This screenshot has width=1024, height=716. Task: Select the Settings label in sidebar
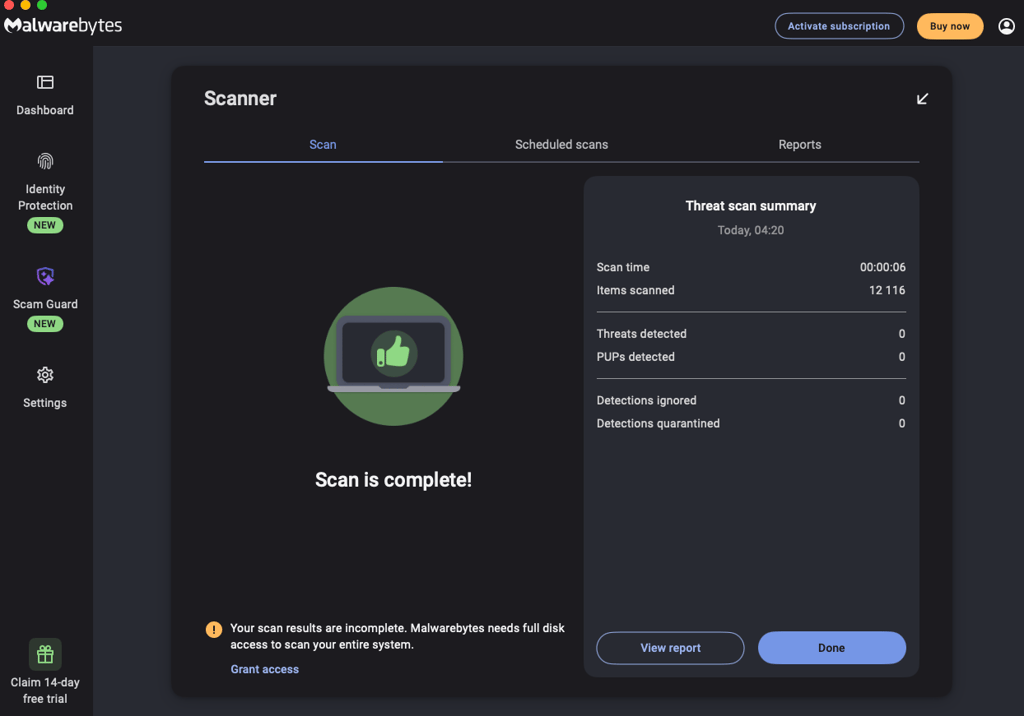tap(45, 403)
